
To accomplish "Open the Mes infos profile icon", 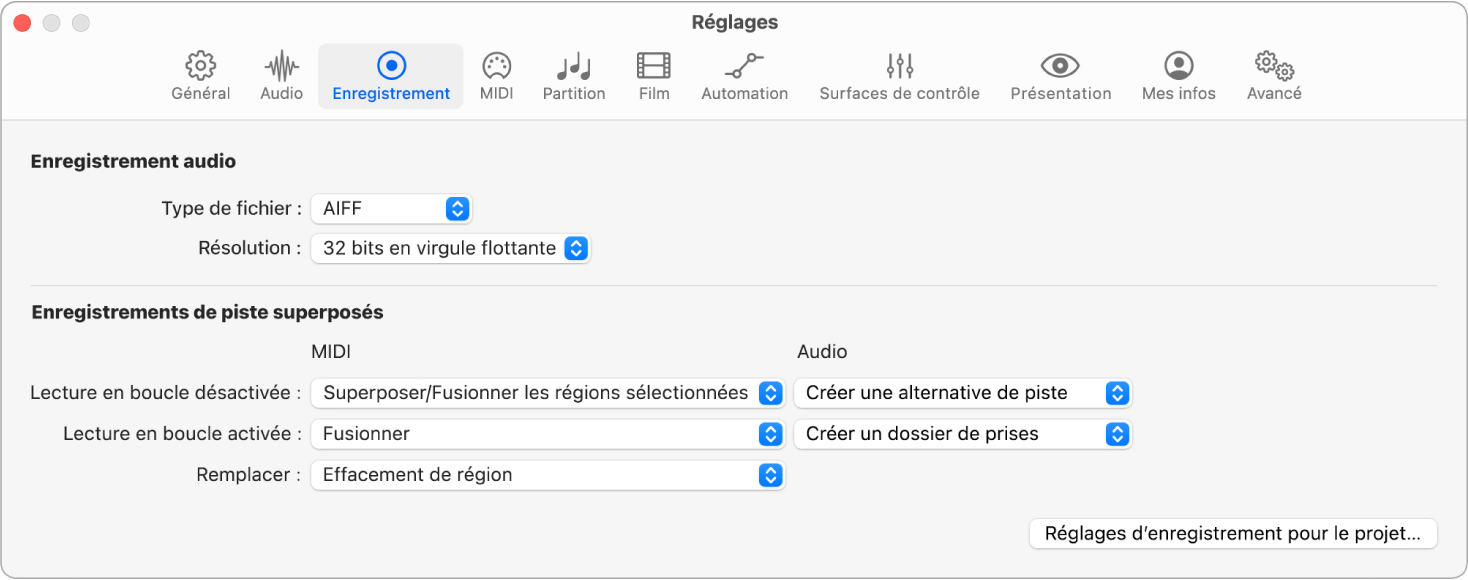I will 1179,67.
